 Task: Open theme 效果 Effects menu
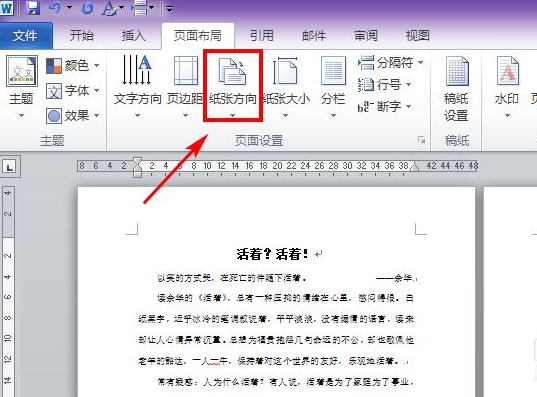[73, 115]
